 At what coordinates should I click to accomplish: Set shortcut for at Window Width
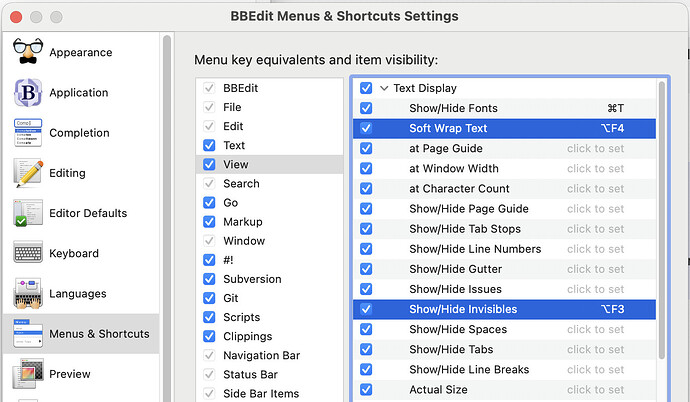595,168
